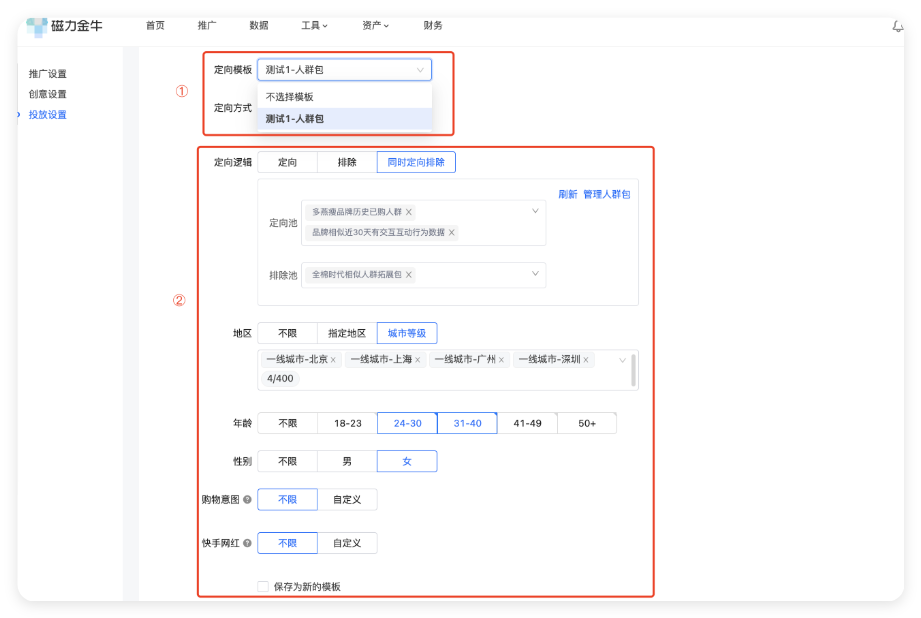Remove the 一线城市-上海 city tag

(417, 359)
